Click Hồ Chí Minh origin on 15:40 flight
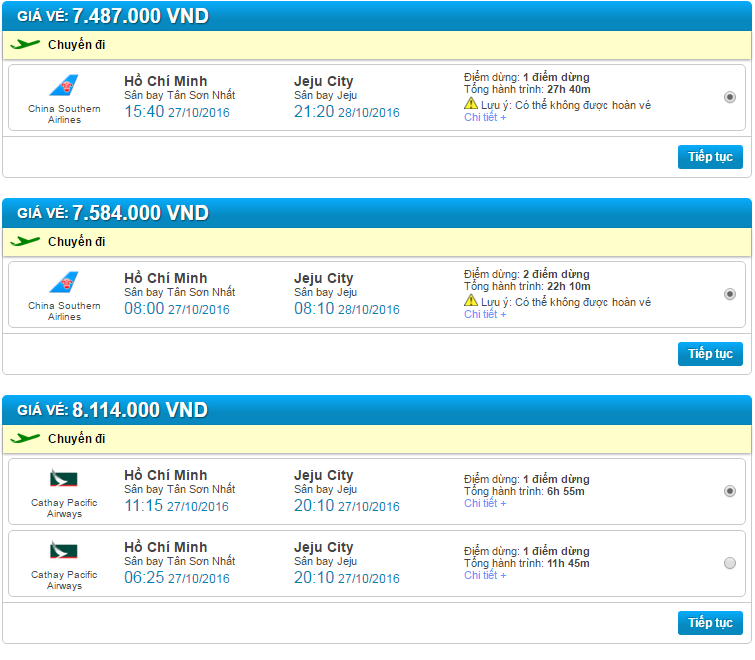 [166, 81]
